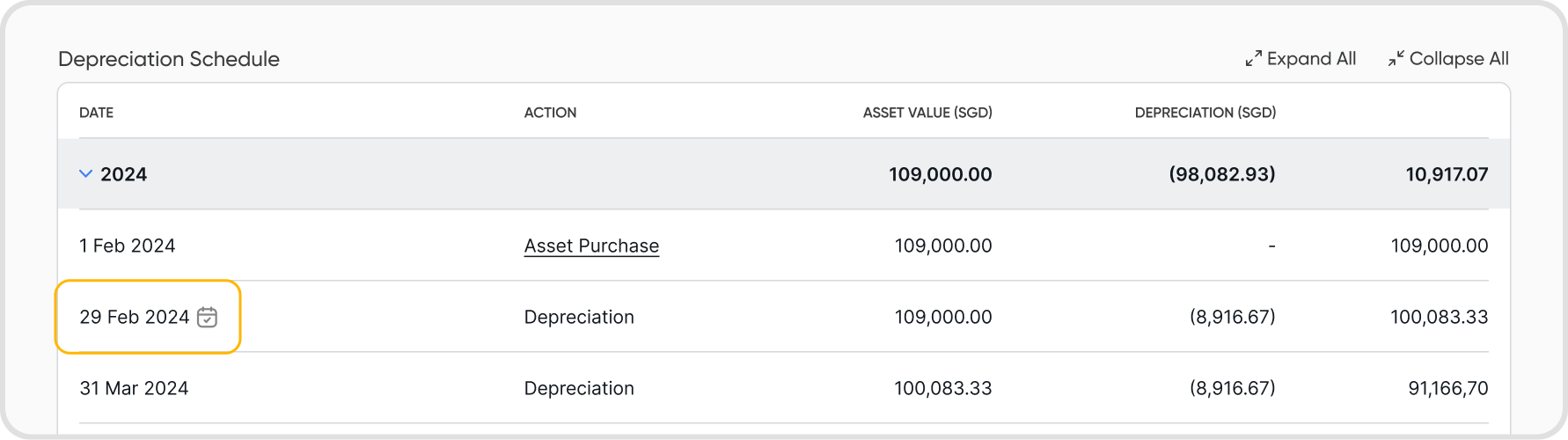Click the ACTION column header
The height and width of the screenshot is (440, 1568).
pyautogui.click(x=550, y=113)
